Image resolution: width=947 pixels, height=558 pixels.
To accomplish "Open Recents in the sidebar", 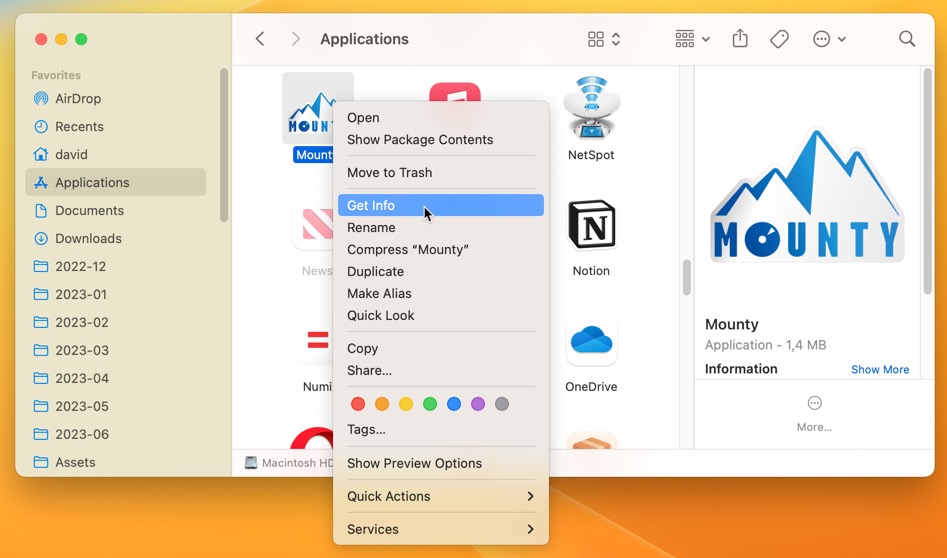I will [x=115, y=126].
